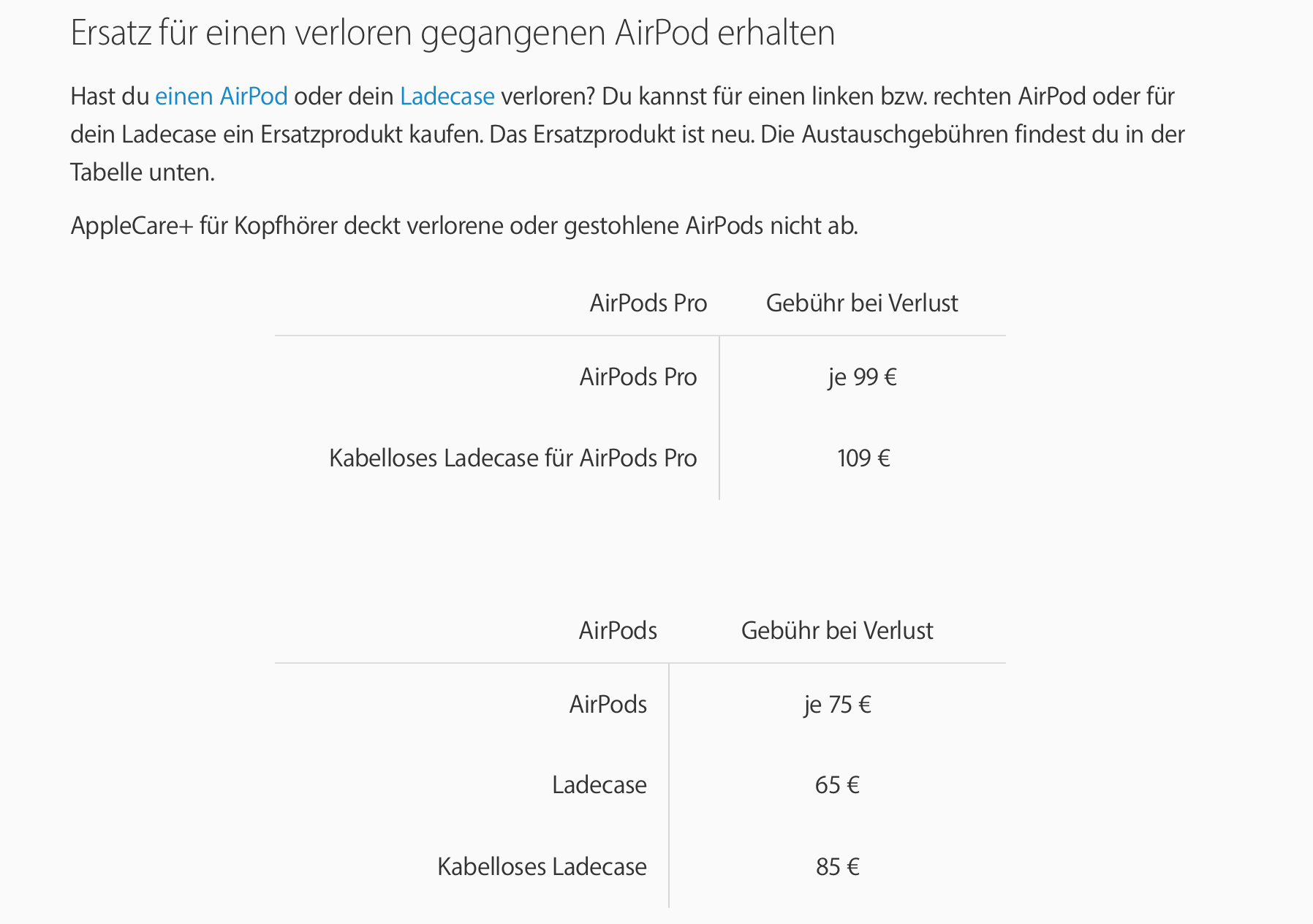Select the "Ladecase" row label beside 65 €

coord(599,785)
